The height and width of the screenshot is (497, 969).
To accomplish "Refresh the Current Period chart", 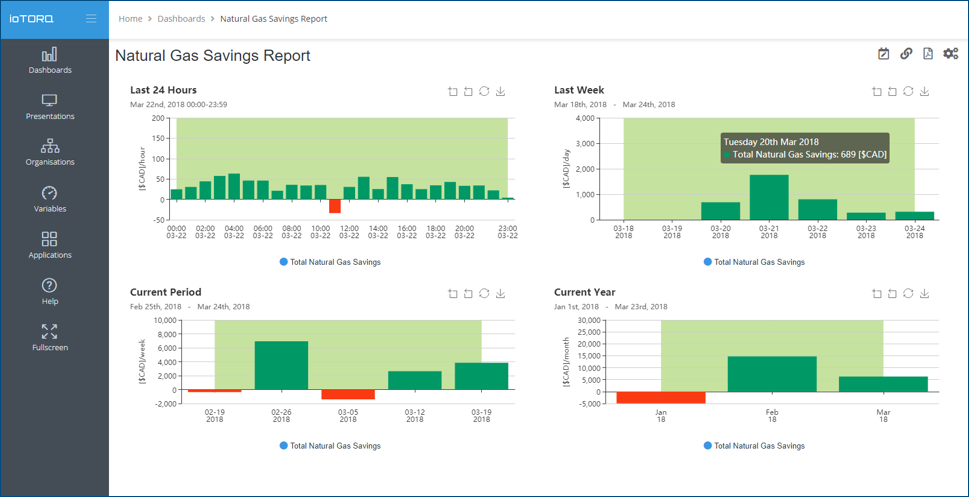I will (484, 294).
